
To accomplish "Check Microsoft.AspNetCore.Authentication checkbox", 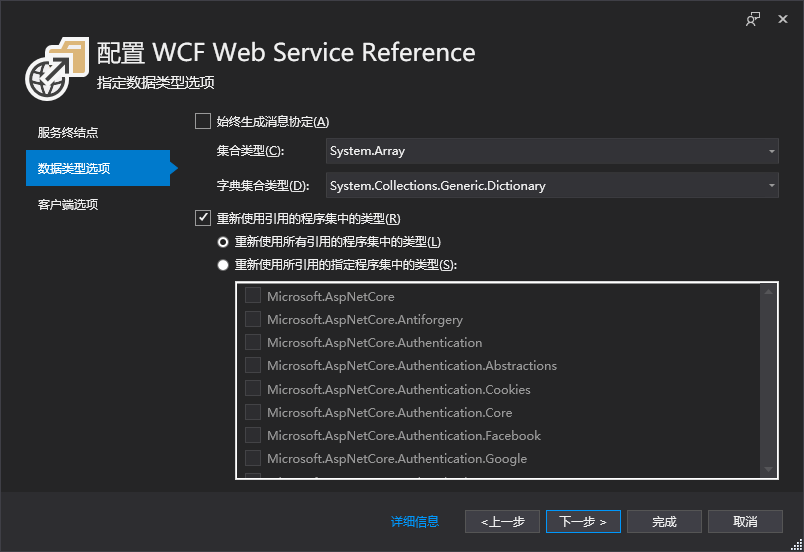I will (x=253, y=342).
